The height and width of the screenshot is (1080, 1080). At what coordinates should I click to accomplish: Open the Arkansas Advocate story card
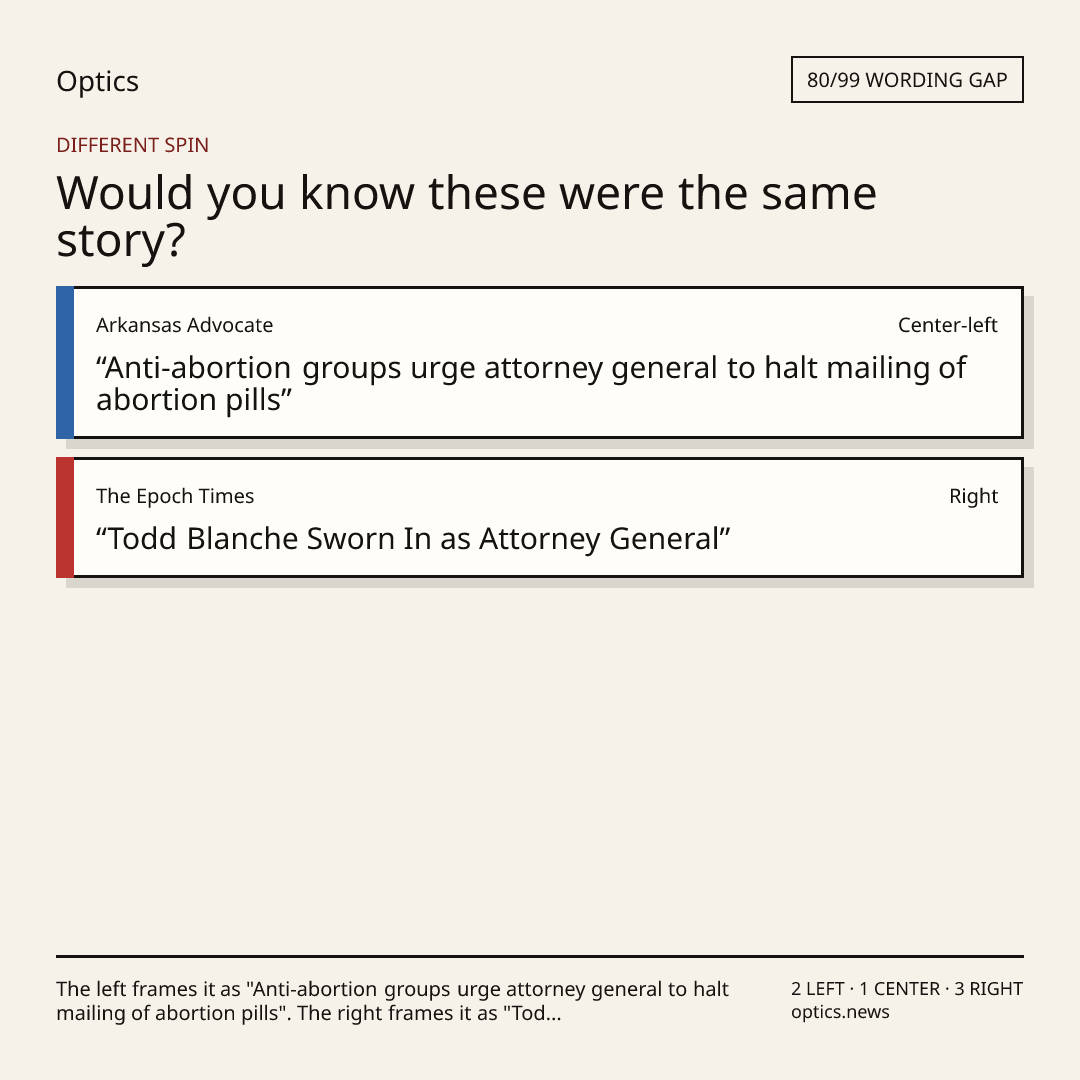pos(540,362)
